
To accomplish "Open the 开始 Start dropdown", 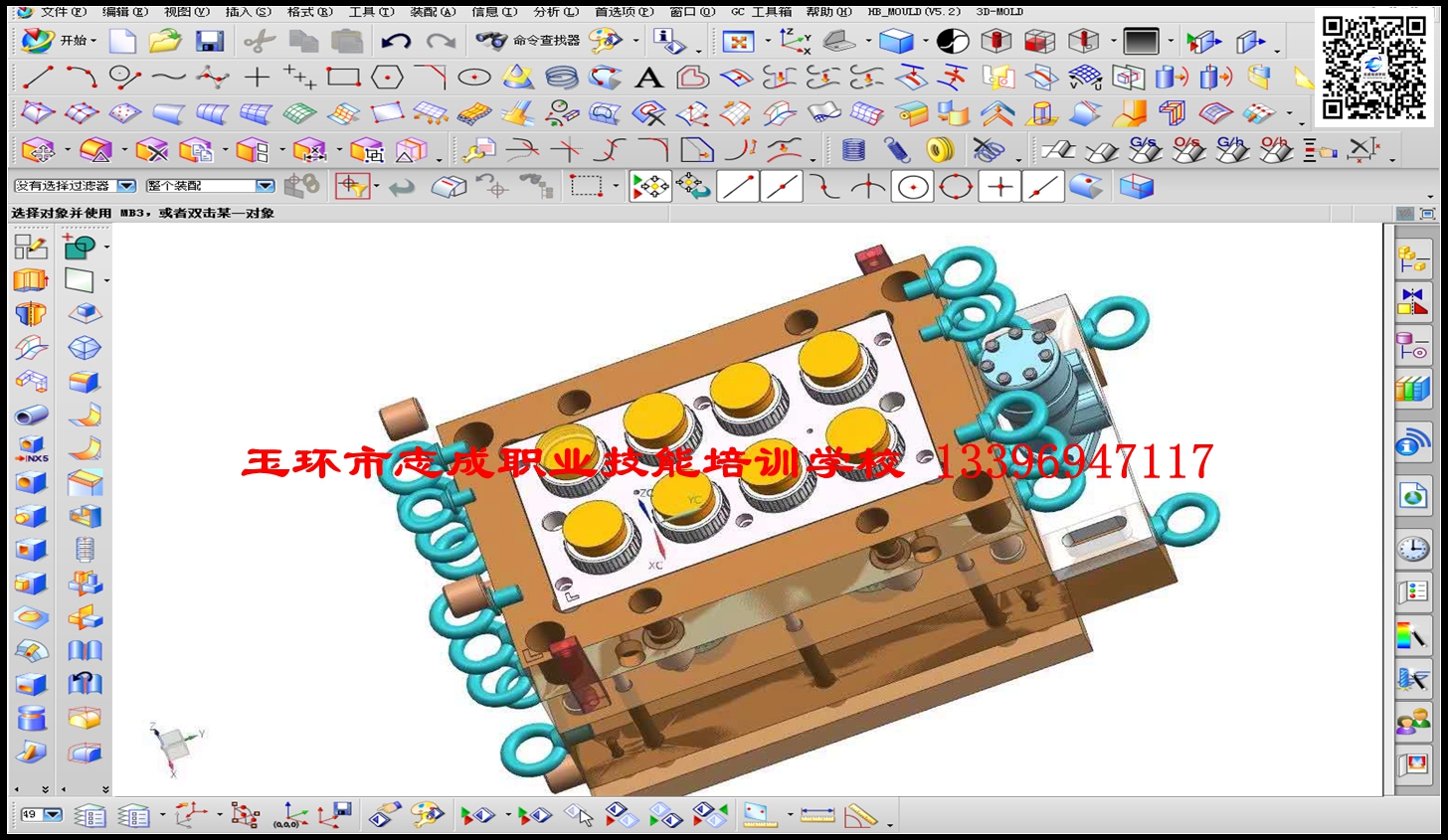I will 60,41.
